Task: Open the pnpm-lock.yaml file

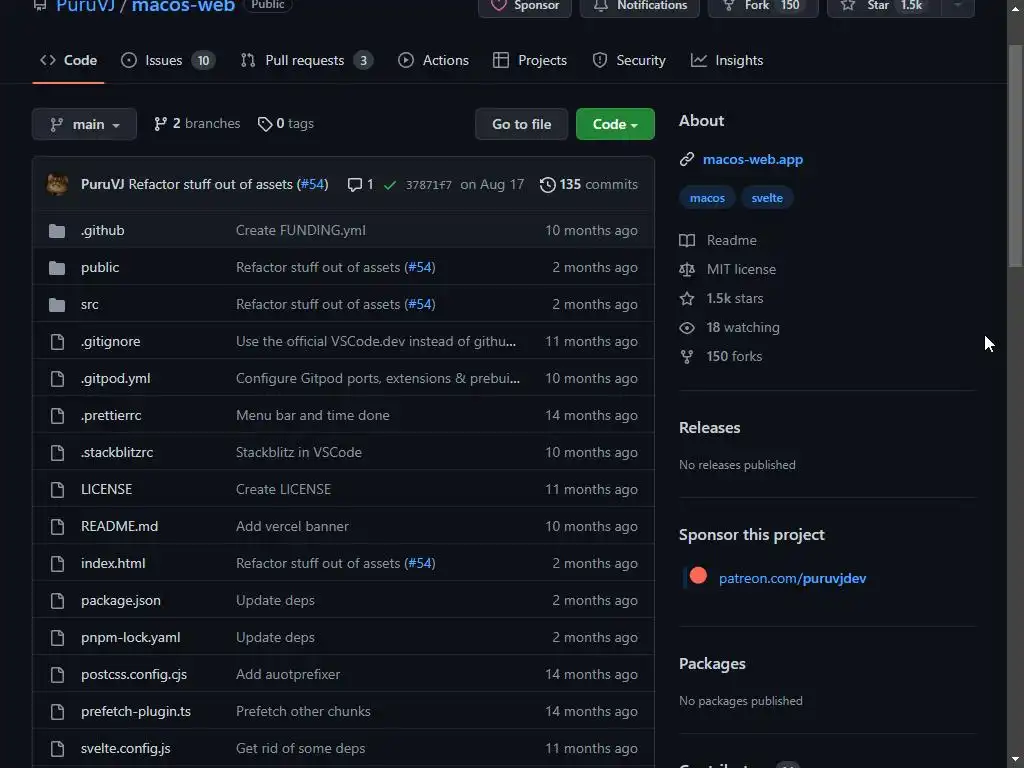Action: tap(131, 638)
